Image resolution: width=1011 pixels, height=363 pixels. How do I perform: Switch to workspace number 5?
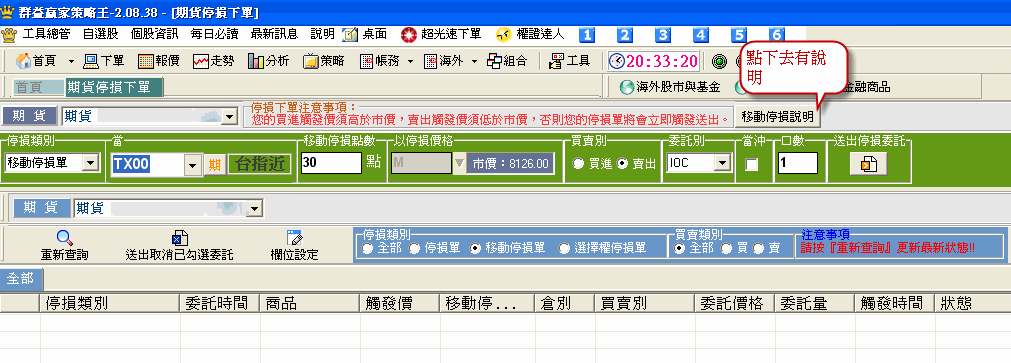point(740,35)
